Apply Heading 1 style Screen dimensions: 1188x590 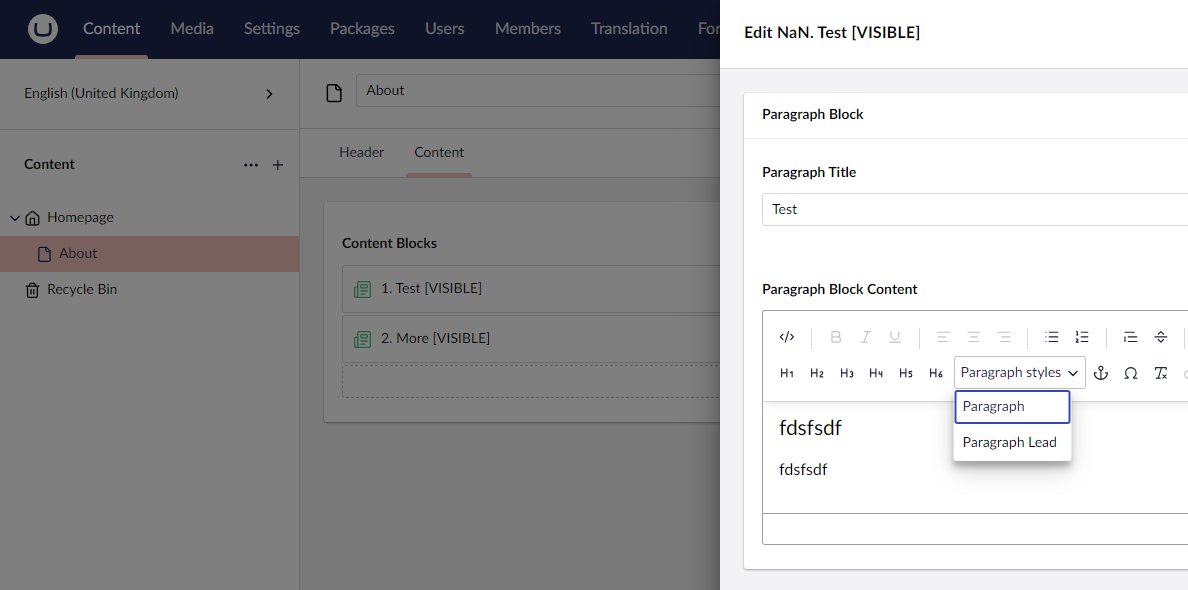[x=787, y=372]
